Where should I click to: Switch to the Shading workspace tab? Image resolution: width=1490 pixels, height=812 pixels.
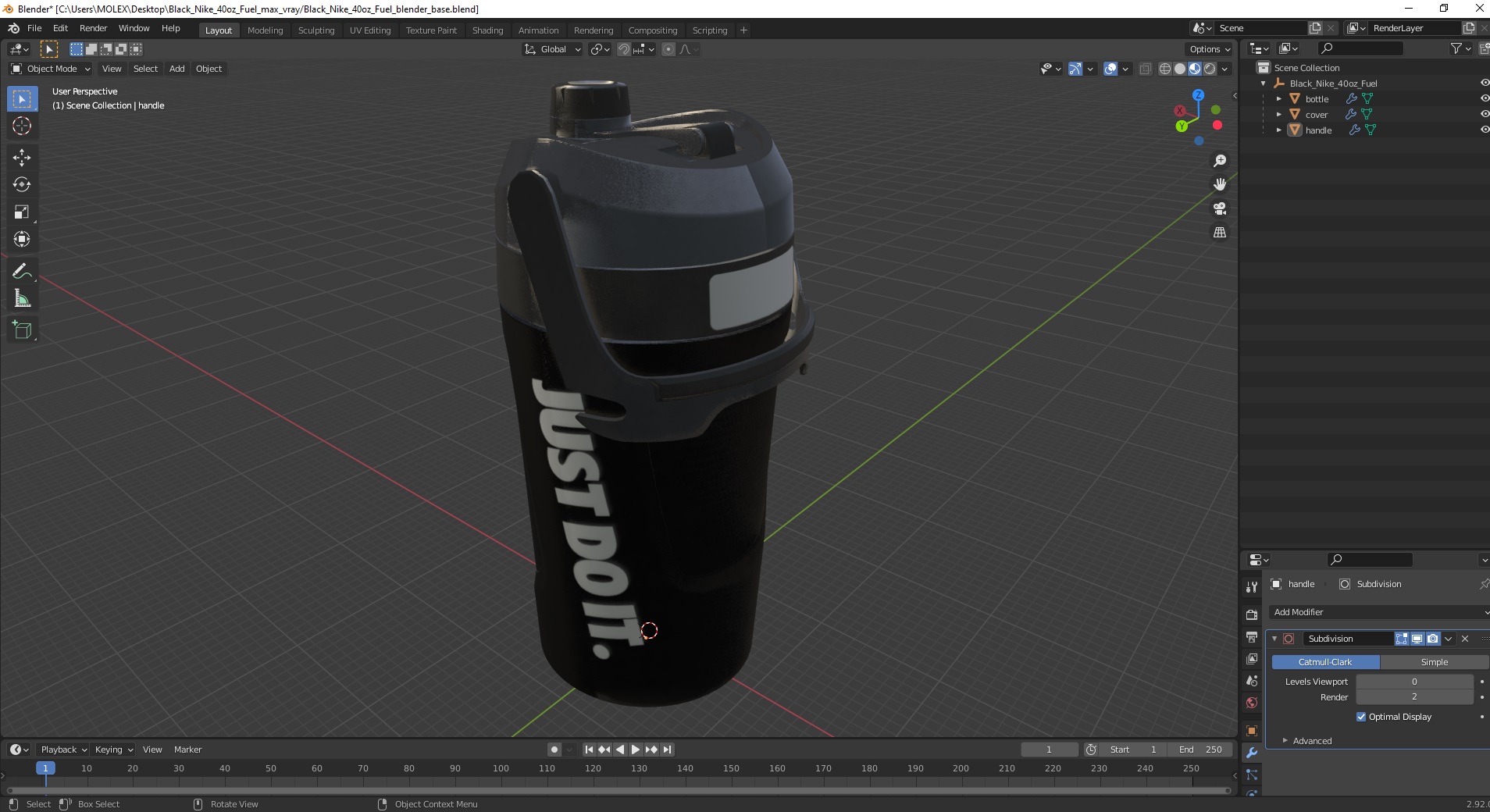tap(487, 30)
